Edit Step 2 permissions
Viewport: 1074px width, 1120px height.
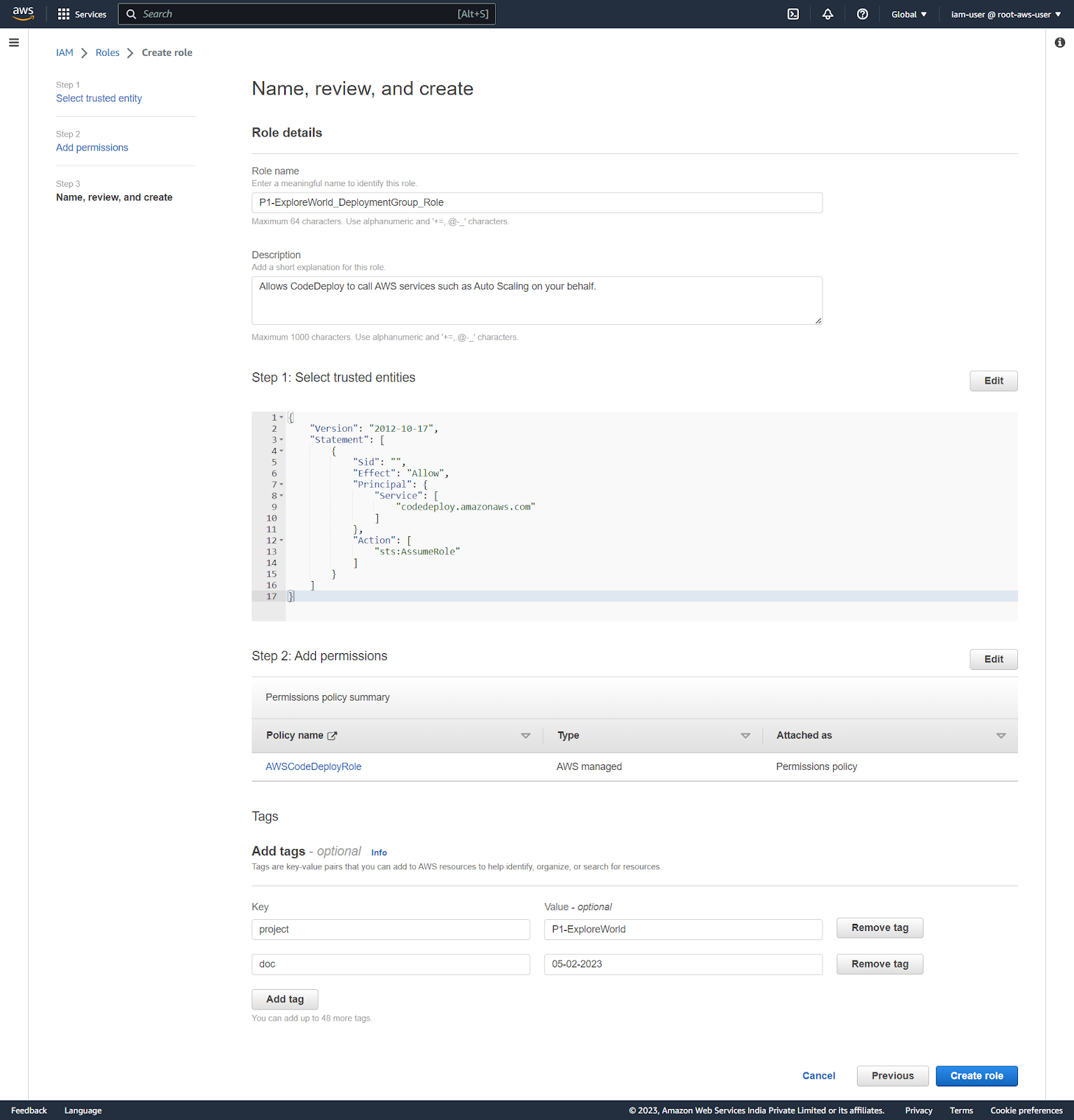coord(993,659)
